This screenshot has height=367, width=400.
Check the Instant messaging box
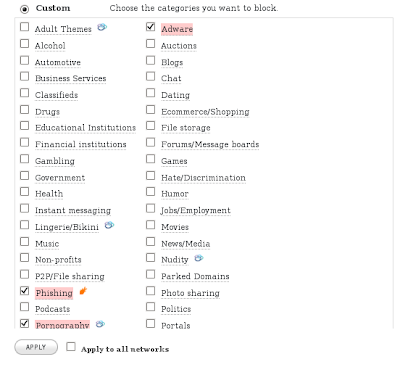pyautogui.click(x=24, y=208)
